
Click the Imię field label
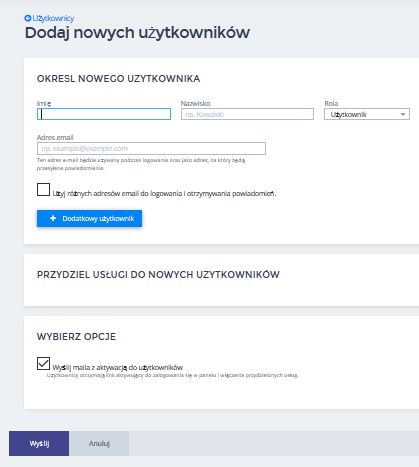click(x=44, y=104)
